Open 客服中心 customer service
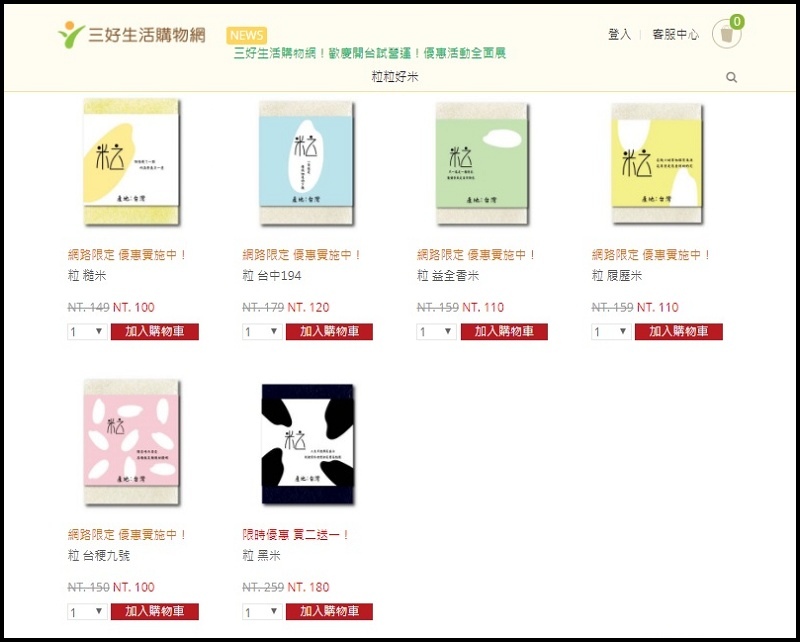The width and height of the screenshot is (800, 642). (676, 35)
